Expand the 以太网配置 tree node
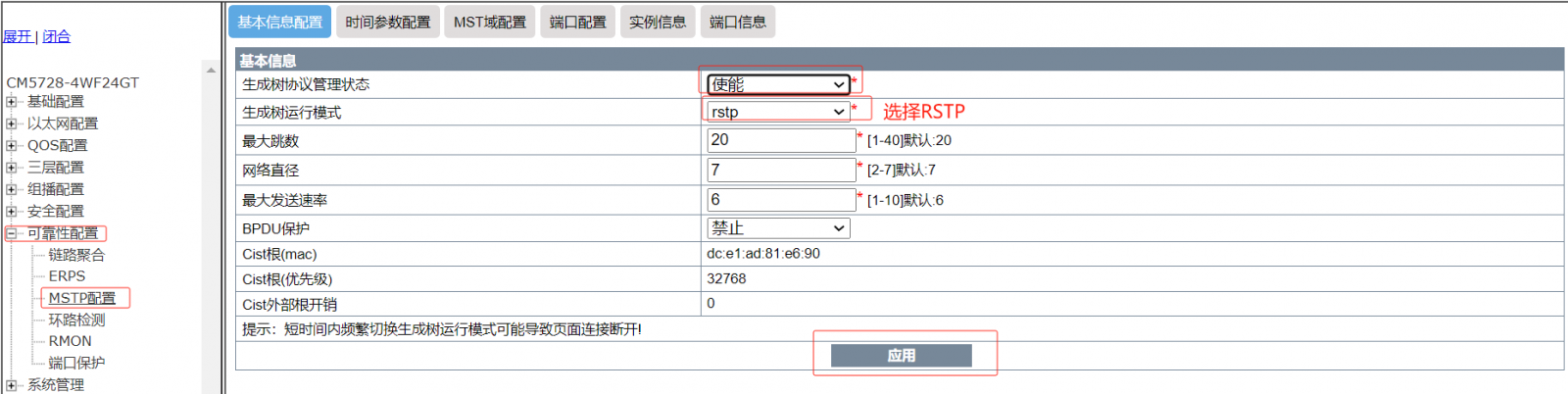The image size is (1568, 394). pos(12,123)
